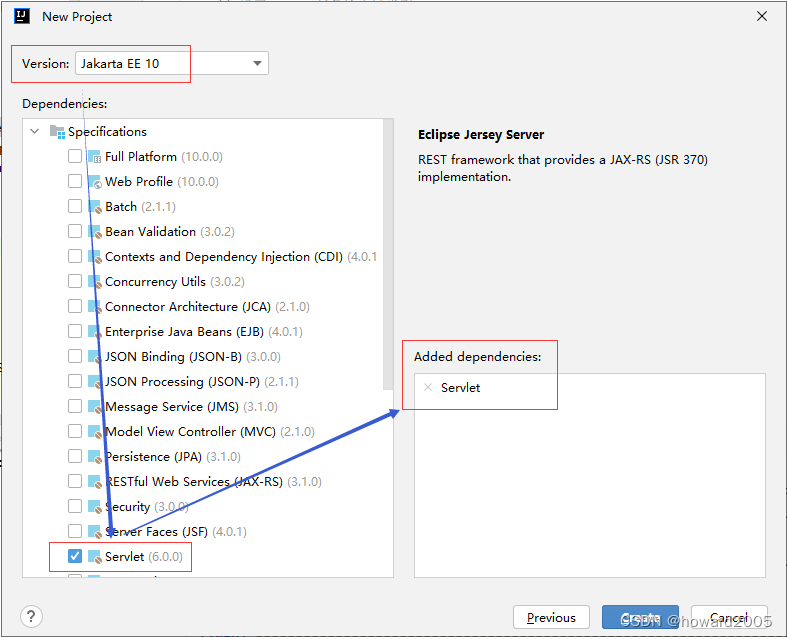Viewport: 787px width, 637px height.
Task: Click the Concurrency Utils specification icon
Action: point(95,282)
